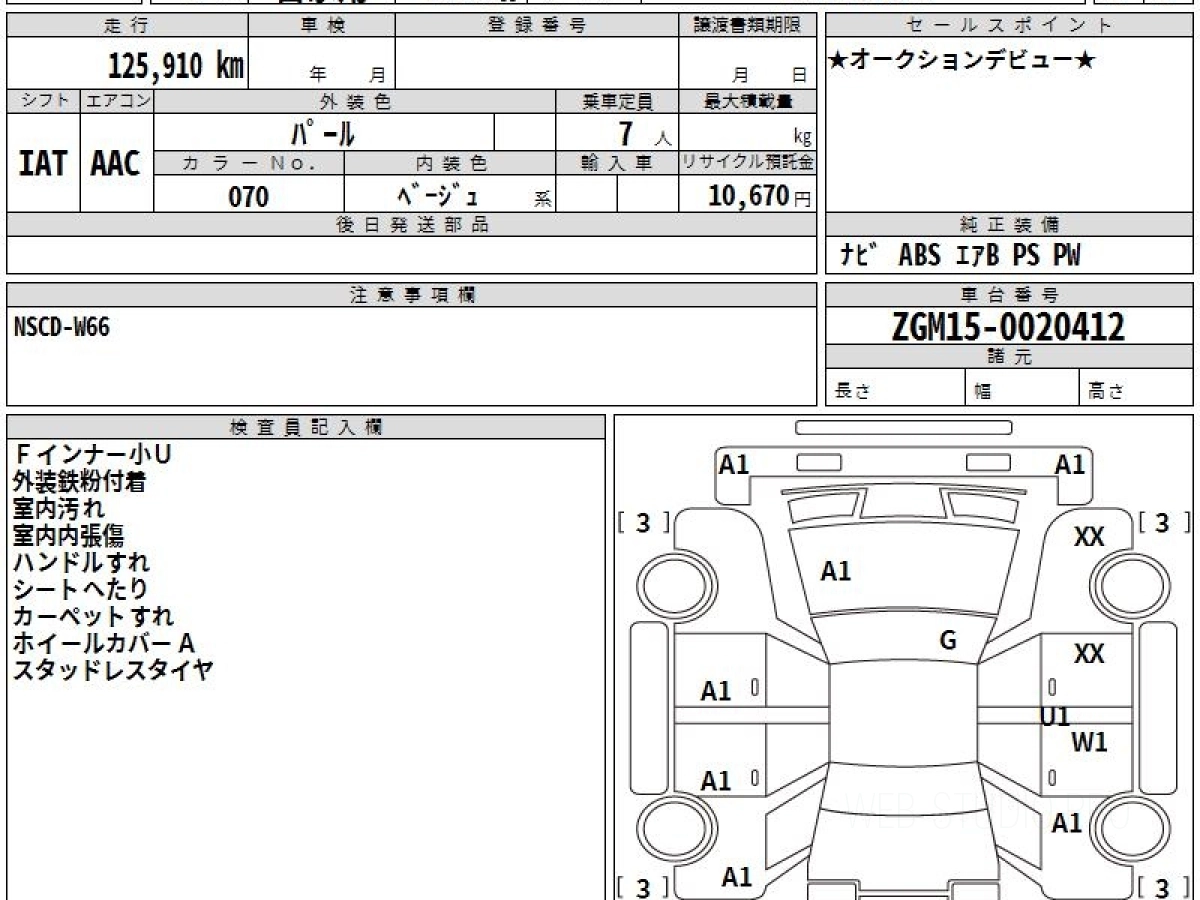
Task: Click the 走行 column header
Action: coord(127,26)
